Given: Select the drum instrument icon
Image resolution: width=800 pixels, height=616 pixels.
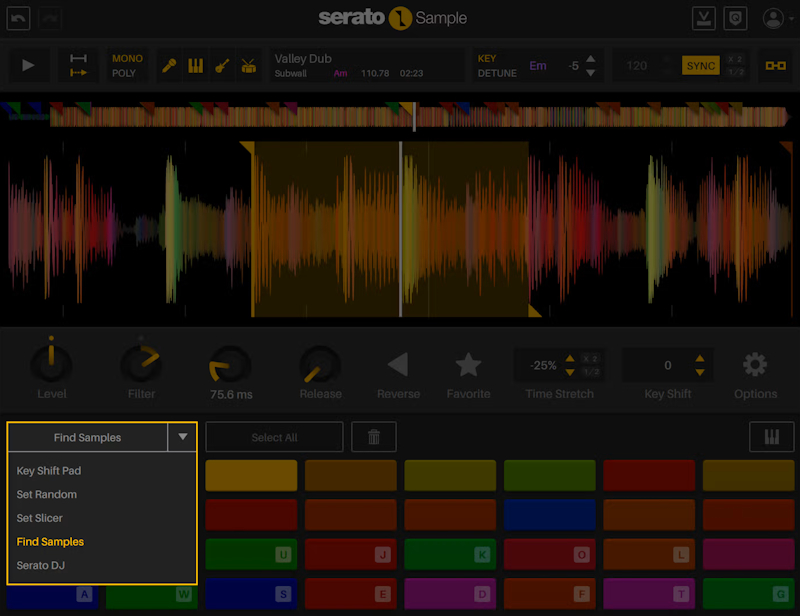Looking at the screenshot, I should point(248,66).
